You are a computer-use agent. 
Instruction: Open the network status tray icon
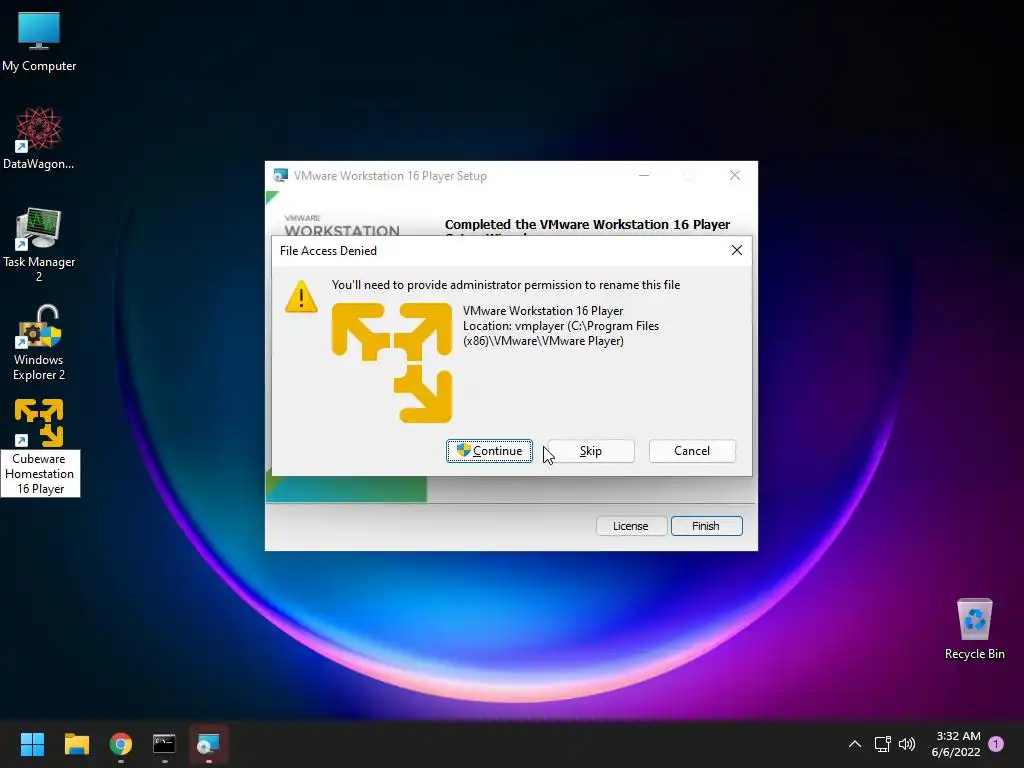pos(882,744)
